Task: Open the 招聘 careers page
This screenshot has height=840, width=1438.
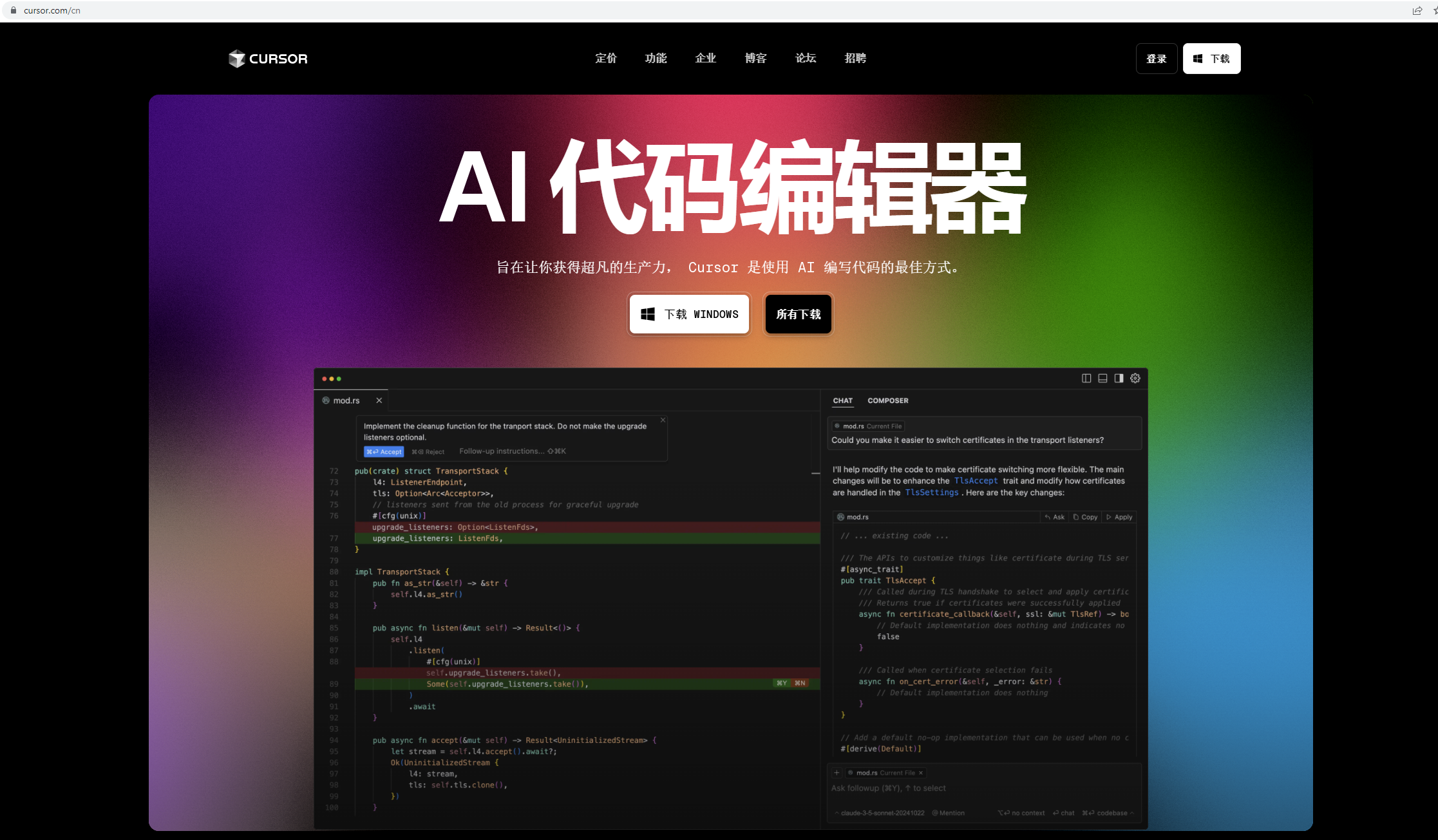Action: click(855, 58)
